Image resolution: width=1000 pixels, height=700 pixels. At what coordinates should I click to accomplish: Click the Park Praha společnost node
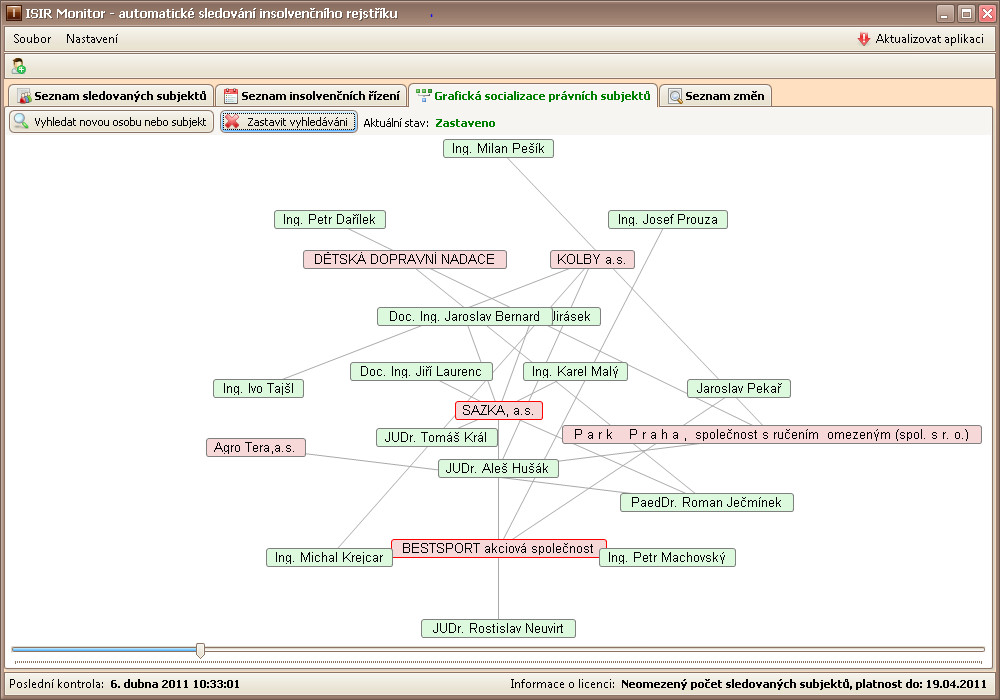click(772, 435)
